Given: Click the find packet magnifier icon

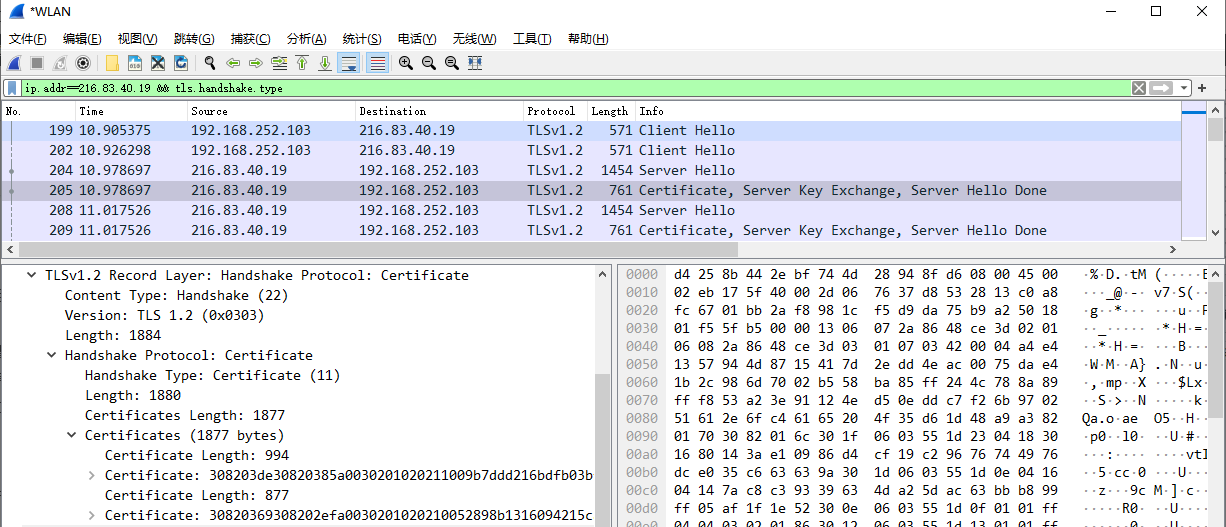Looking at the screenshot, I should [210, 63].
